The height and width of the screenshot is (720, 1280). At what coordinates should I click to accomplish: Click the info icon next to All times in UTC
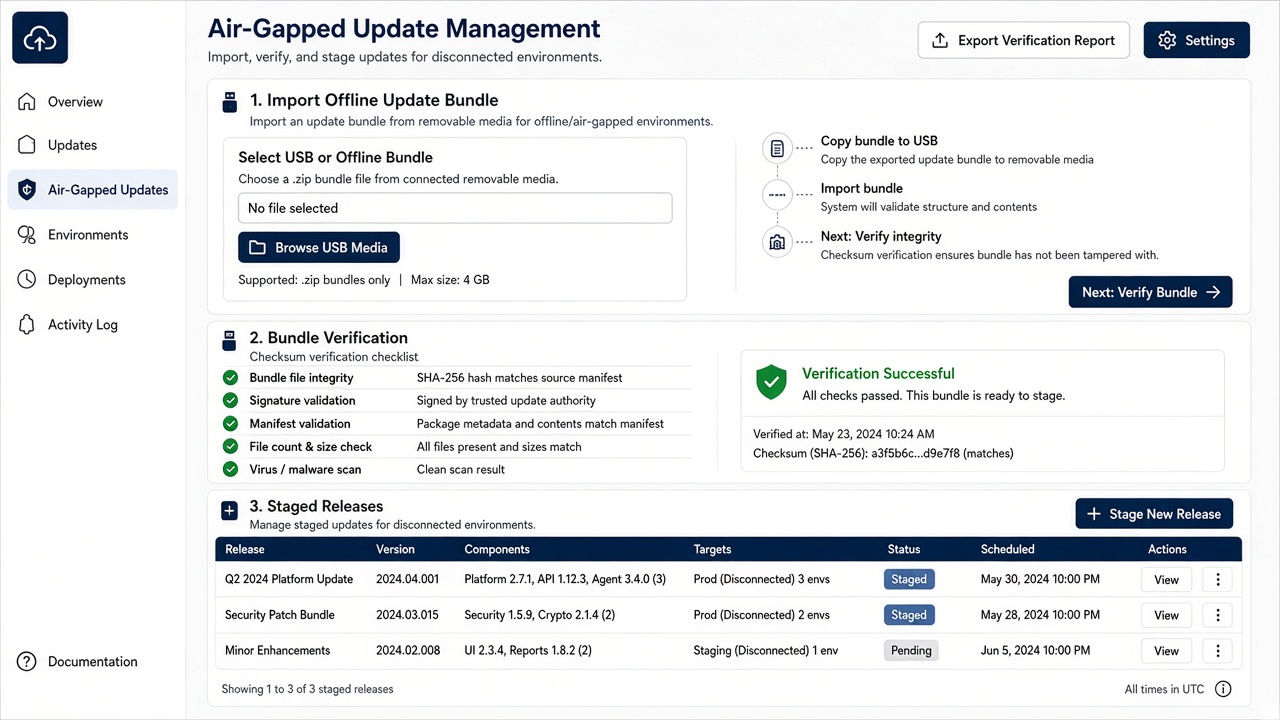click(x=1223, y=689)
